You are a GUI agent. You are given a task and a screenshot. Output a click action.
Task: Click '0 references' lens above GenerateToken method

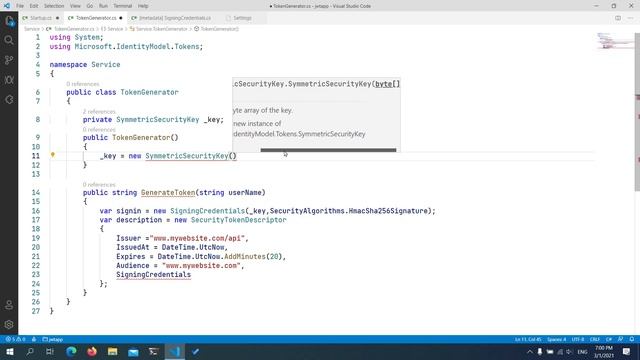[x=99, y=184]
